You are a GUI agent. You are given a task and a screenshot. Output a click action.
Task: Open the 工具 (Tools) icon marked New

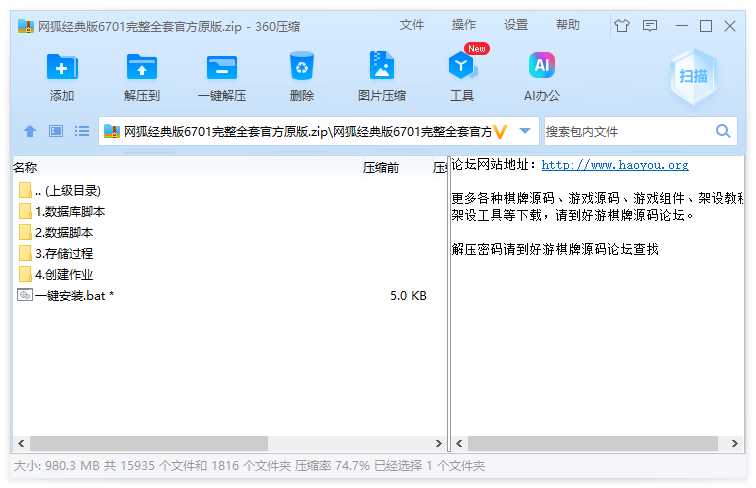[462, 66]
